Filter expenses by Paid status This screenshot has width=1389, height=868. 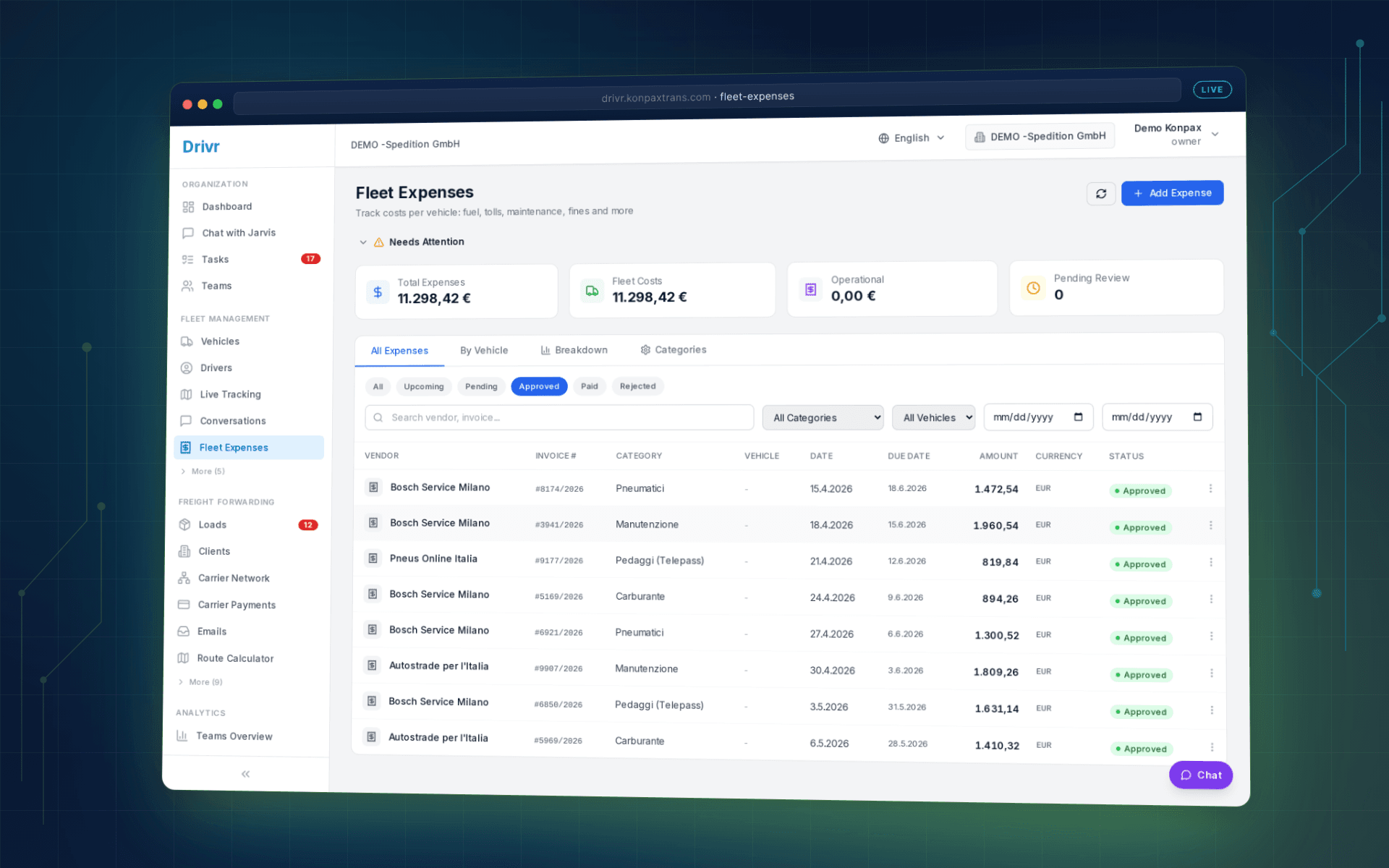pyautogui.click(x=590, y=386)
